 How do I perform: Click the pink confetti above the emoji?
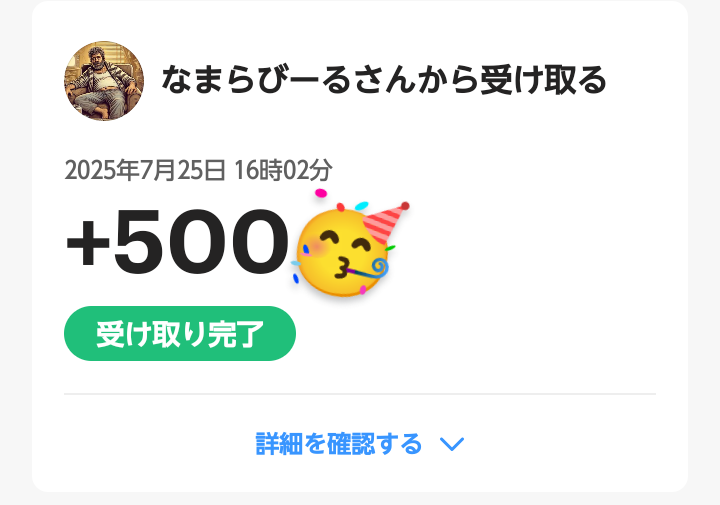pos(321,193)
